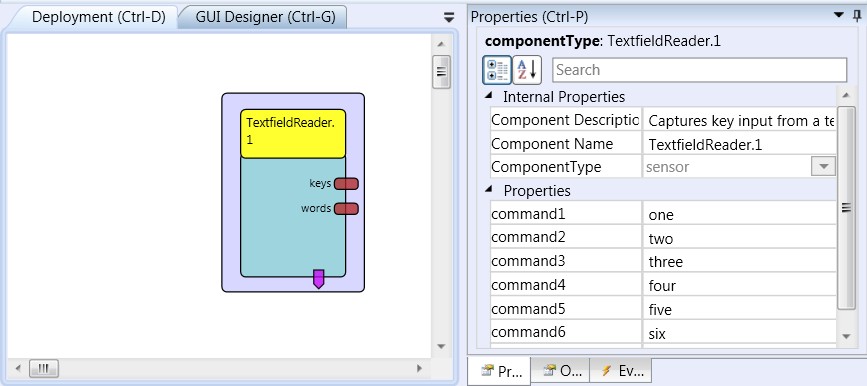Screen dimensions: 867x386
Task: Switch to categorized properties view
Action: click(x=497, y=70)
